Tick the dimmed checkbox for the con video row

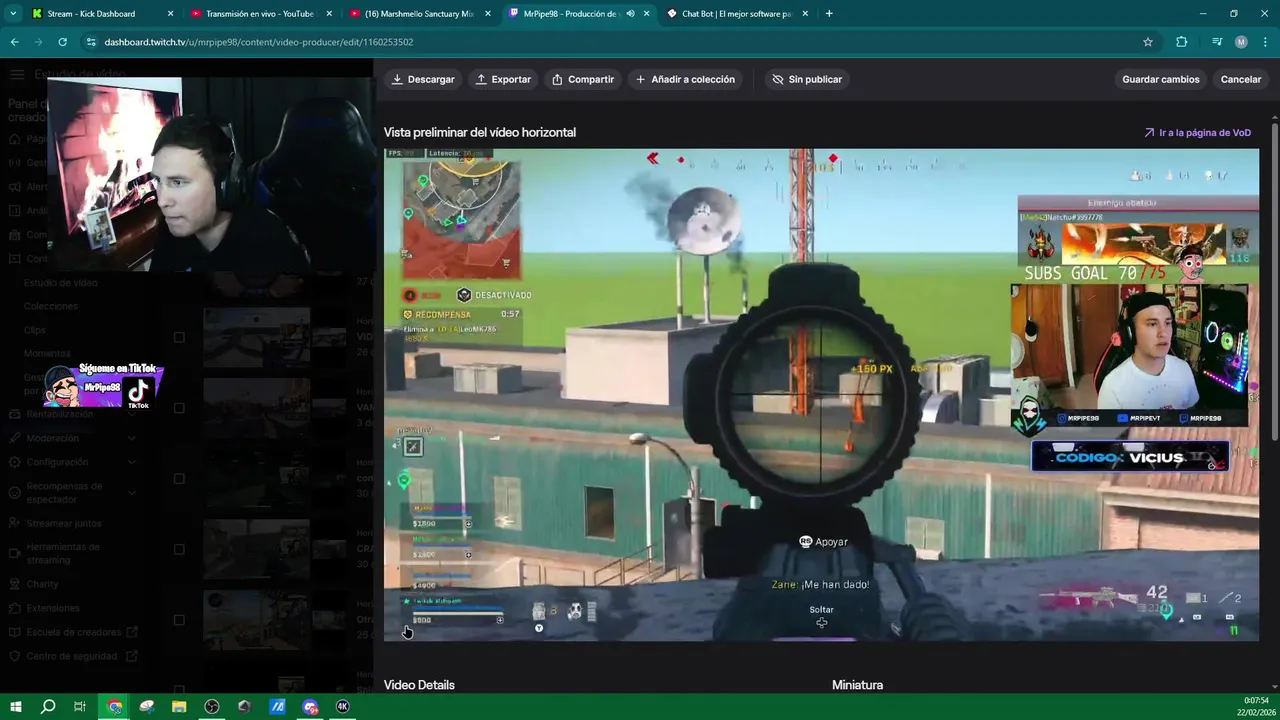pos(179,478)
